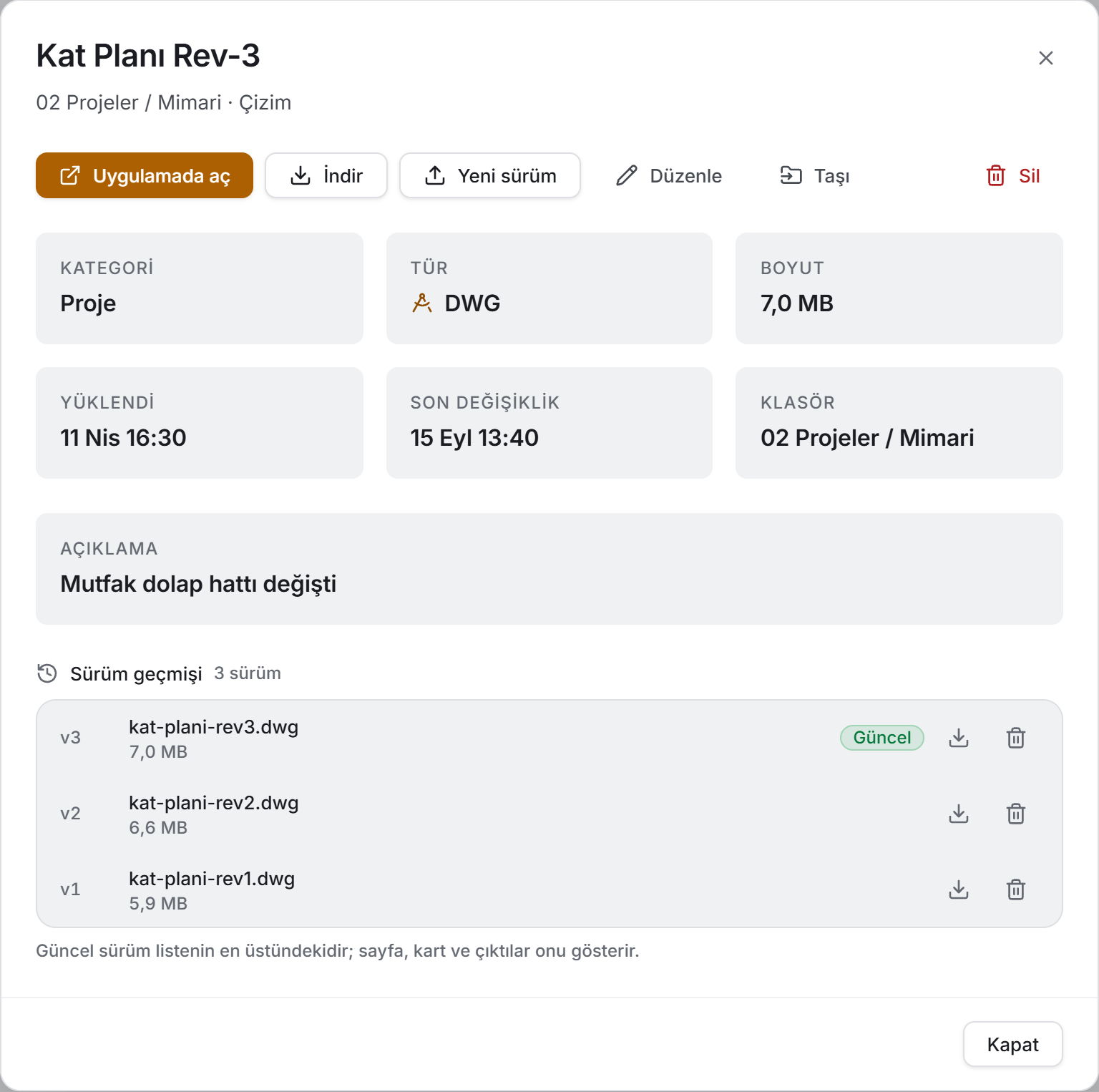Viewport: 1099px width, 1092px height.
Task: Click Son değişiklik value 15 Eyl 13:40
Action: pyautogui.click(x=474, y=438)
